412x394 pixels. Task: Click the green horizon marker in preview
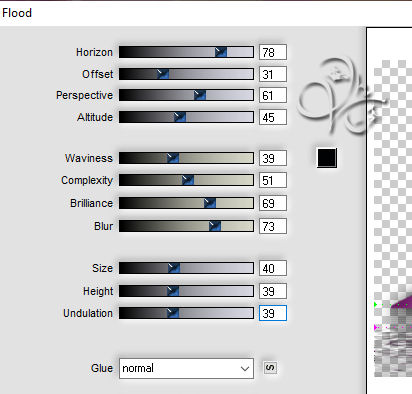click(x=376, y=304)
